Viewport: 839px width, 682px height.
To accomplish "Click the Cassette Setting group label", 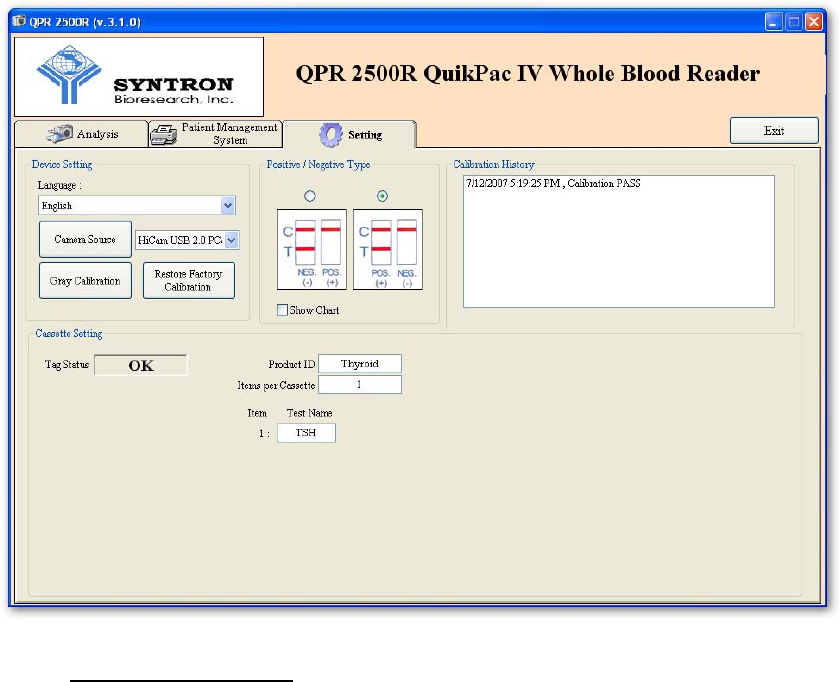I will pyautogui.click(x=68, y=333).
